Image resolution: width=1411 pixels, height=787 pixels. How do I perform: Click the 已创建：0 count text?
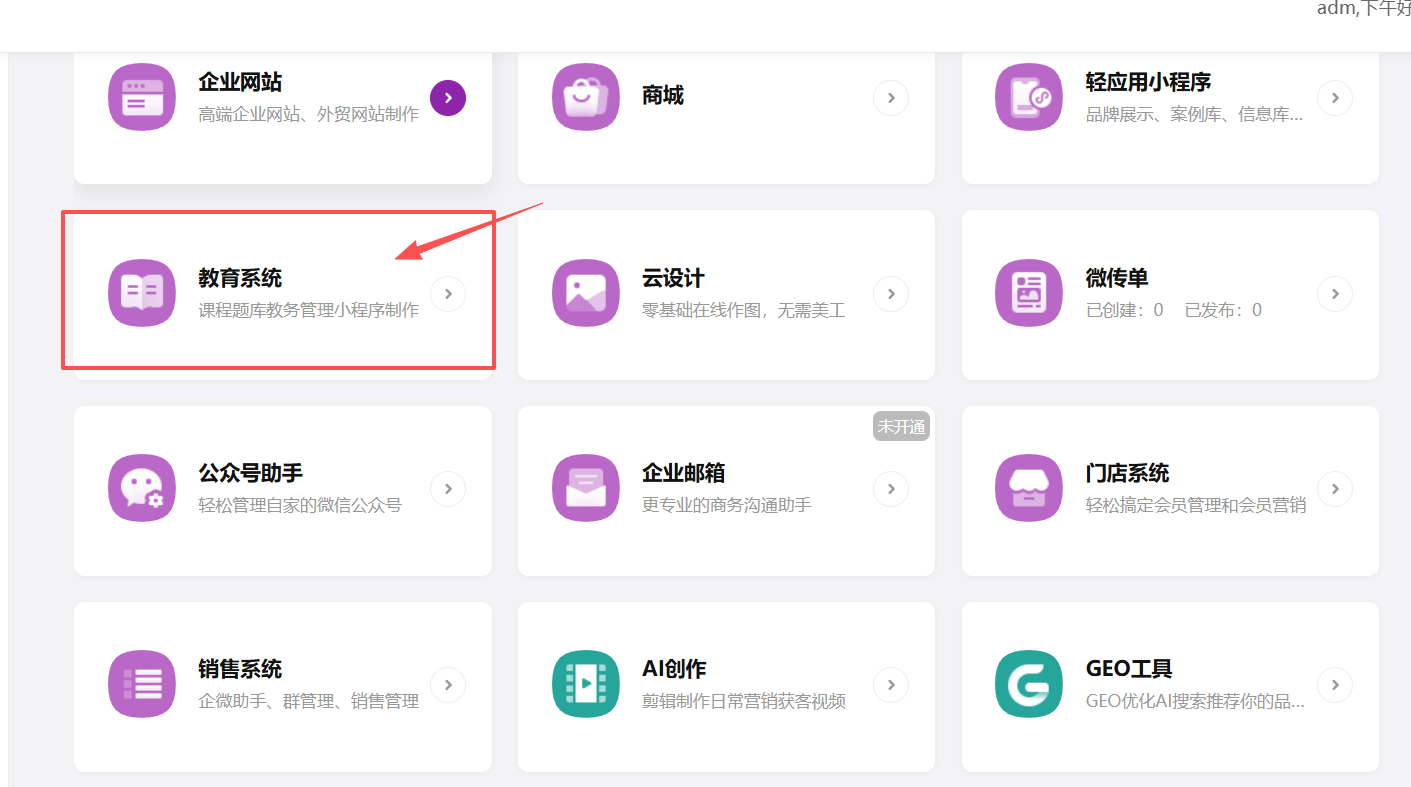pos(1125,310)
